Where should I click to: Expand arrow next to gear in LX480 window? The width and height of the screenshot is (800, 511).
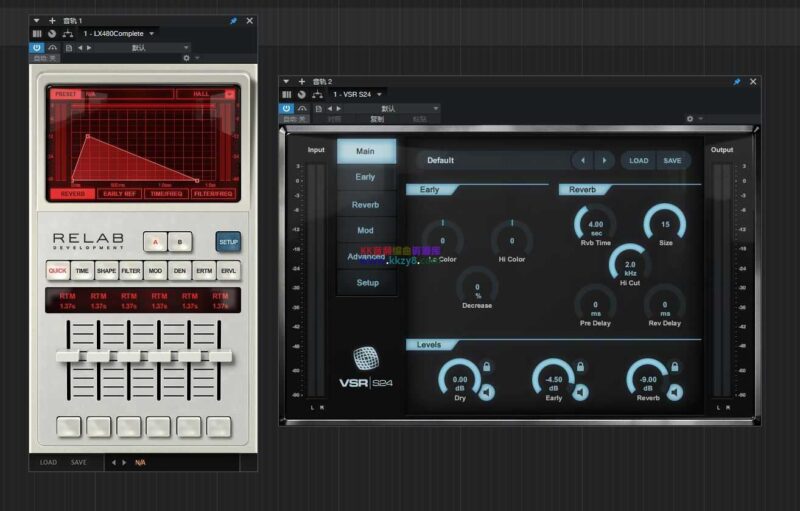coord(197,58)
